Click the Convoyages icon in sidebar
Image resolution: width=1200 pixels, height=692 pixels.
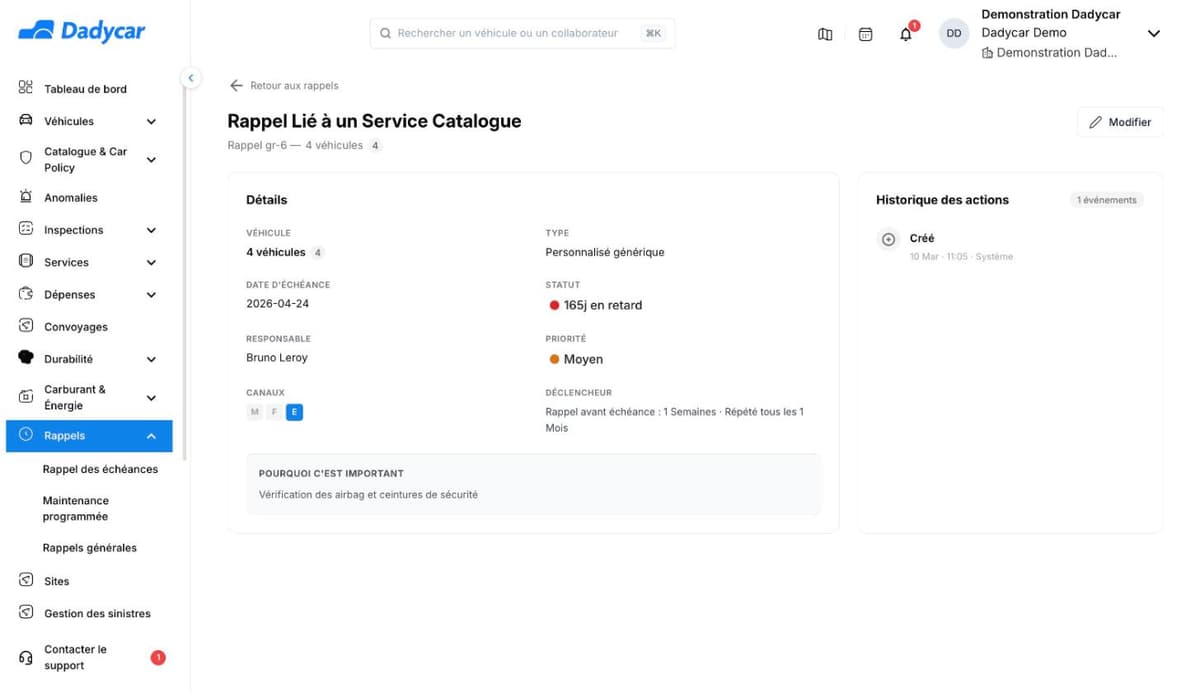26,326
